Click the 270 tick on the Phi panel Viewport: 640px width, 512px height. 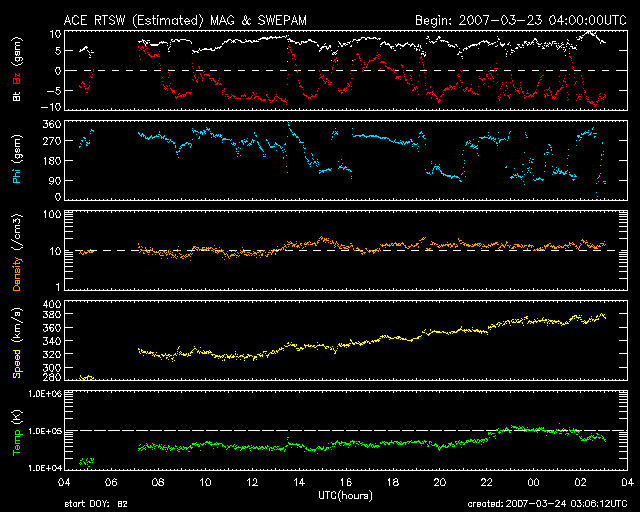[x=52, y=141]
